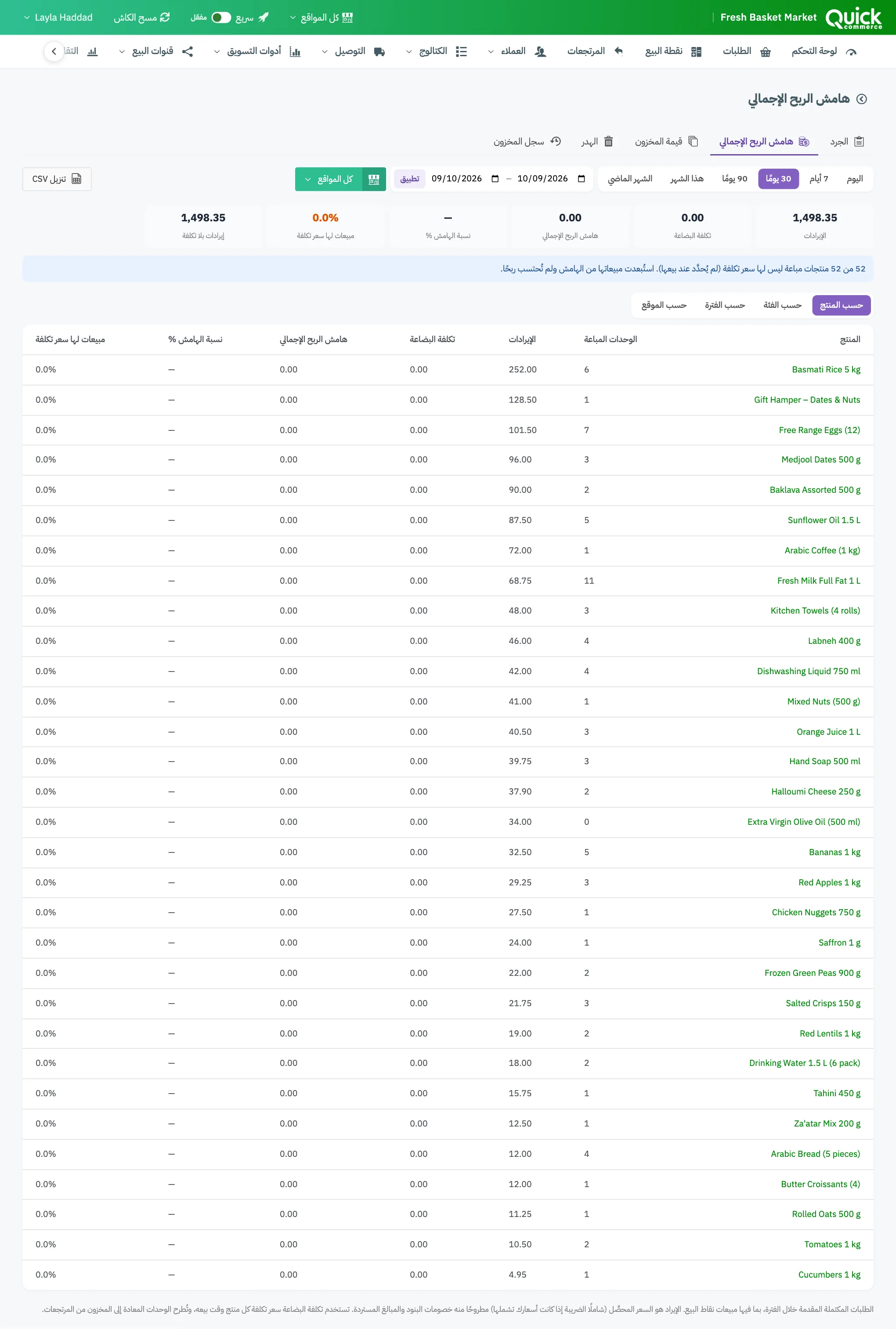Click the 09/10/2026 start date field
The height and width of the screenshot is (1329, 896).
coord(465,179)
